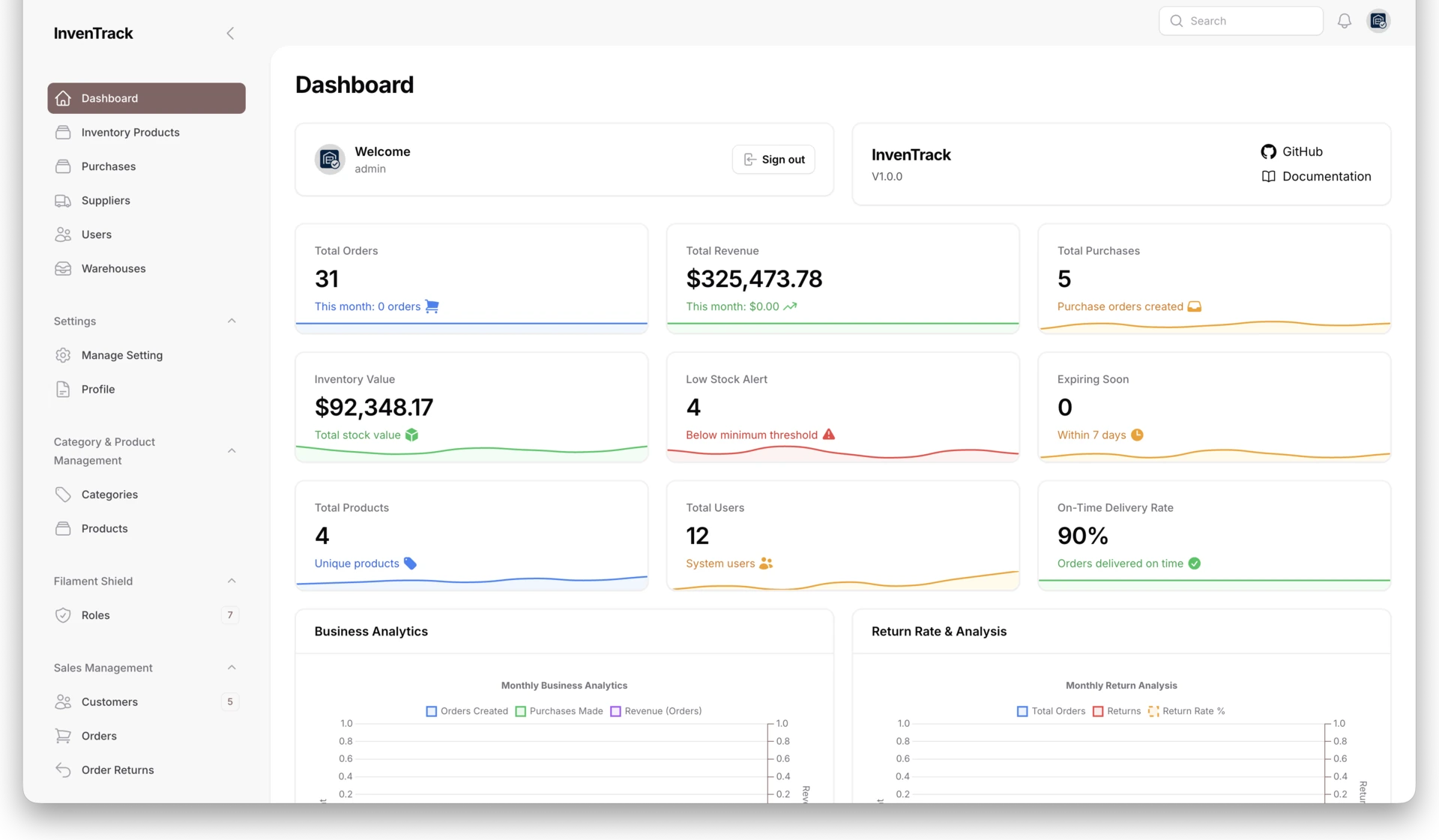Screen dimensions: 1439x840
Task: Click the notification bell icon
Action: pyautogui.click(x=1345, y=21)
